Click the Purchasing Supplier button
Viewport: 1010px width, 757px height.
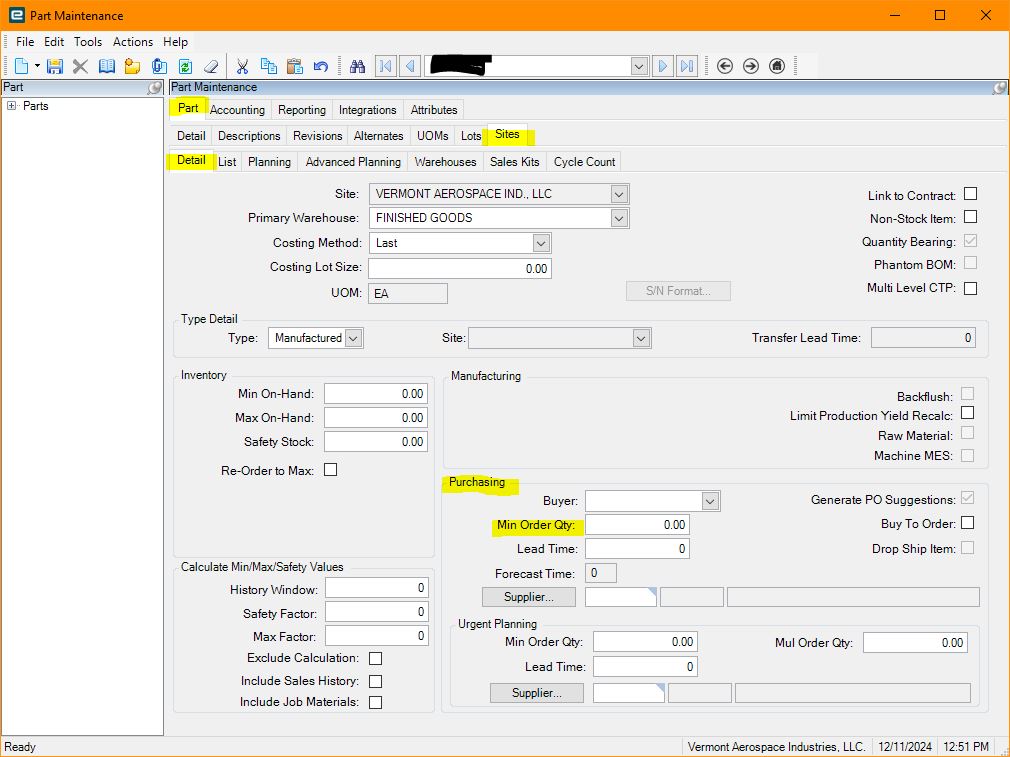click(x=529, y=597)
